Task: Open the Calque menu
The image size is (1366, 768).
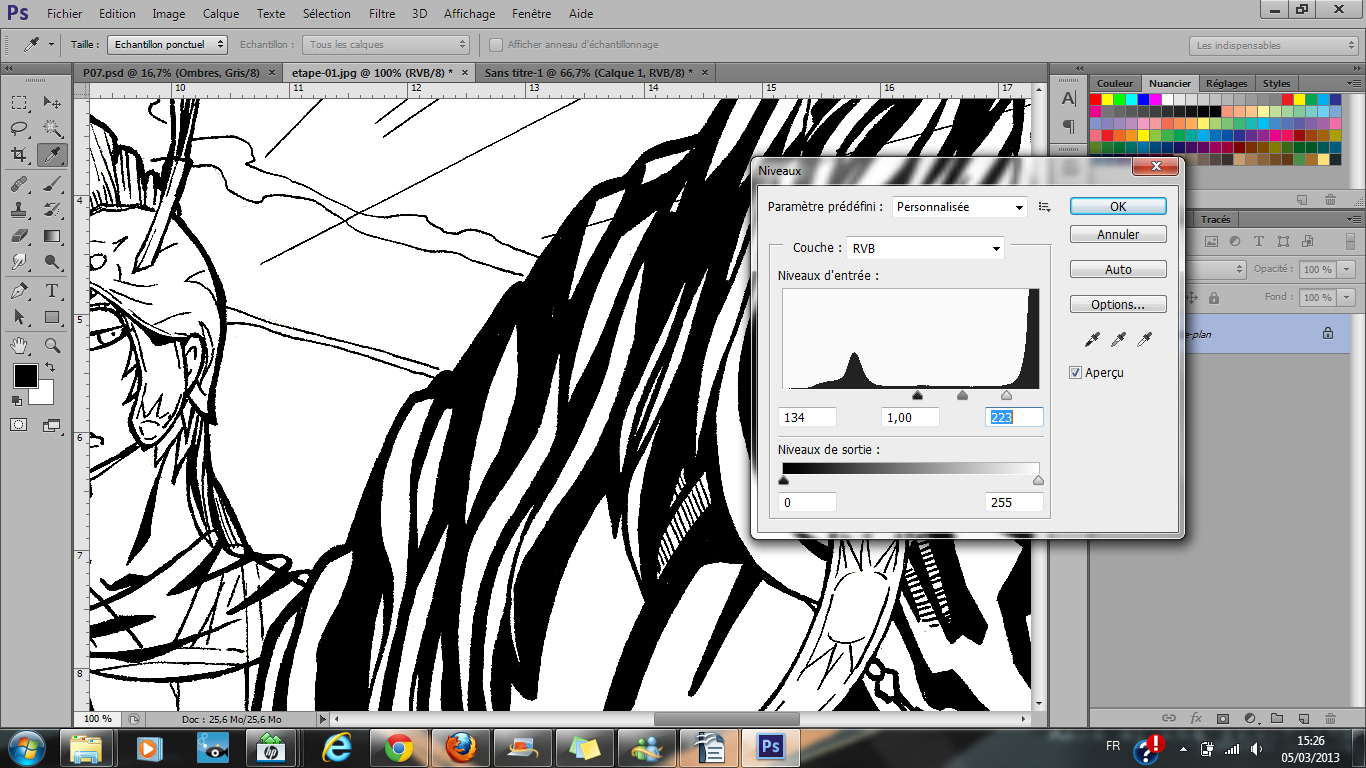Action: pyautogui.click(x=221, y=14)
